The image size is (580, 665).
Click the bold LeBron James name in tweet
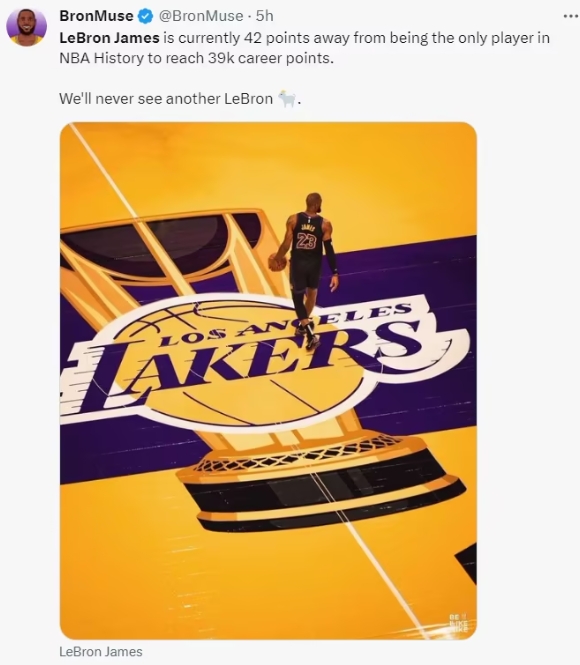(x=109, y=38)
